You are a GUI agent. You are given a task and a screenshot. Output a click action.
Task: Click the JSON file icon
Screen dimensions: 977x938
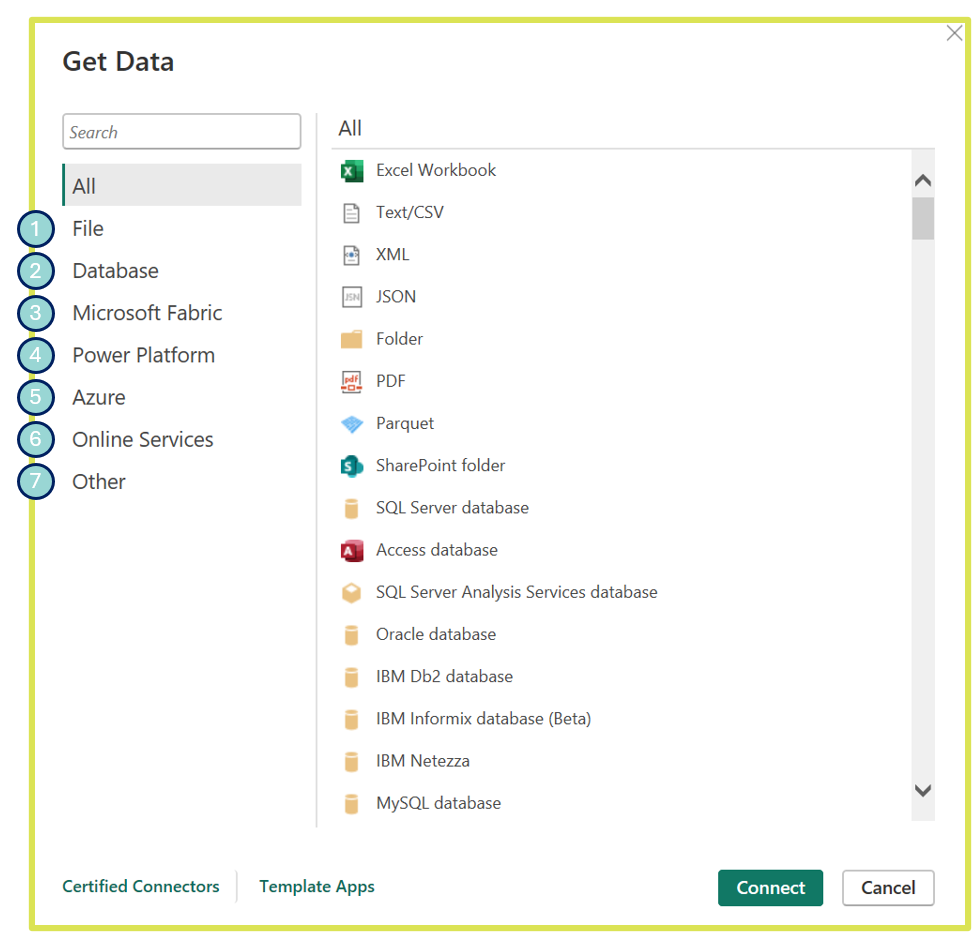351,297
